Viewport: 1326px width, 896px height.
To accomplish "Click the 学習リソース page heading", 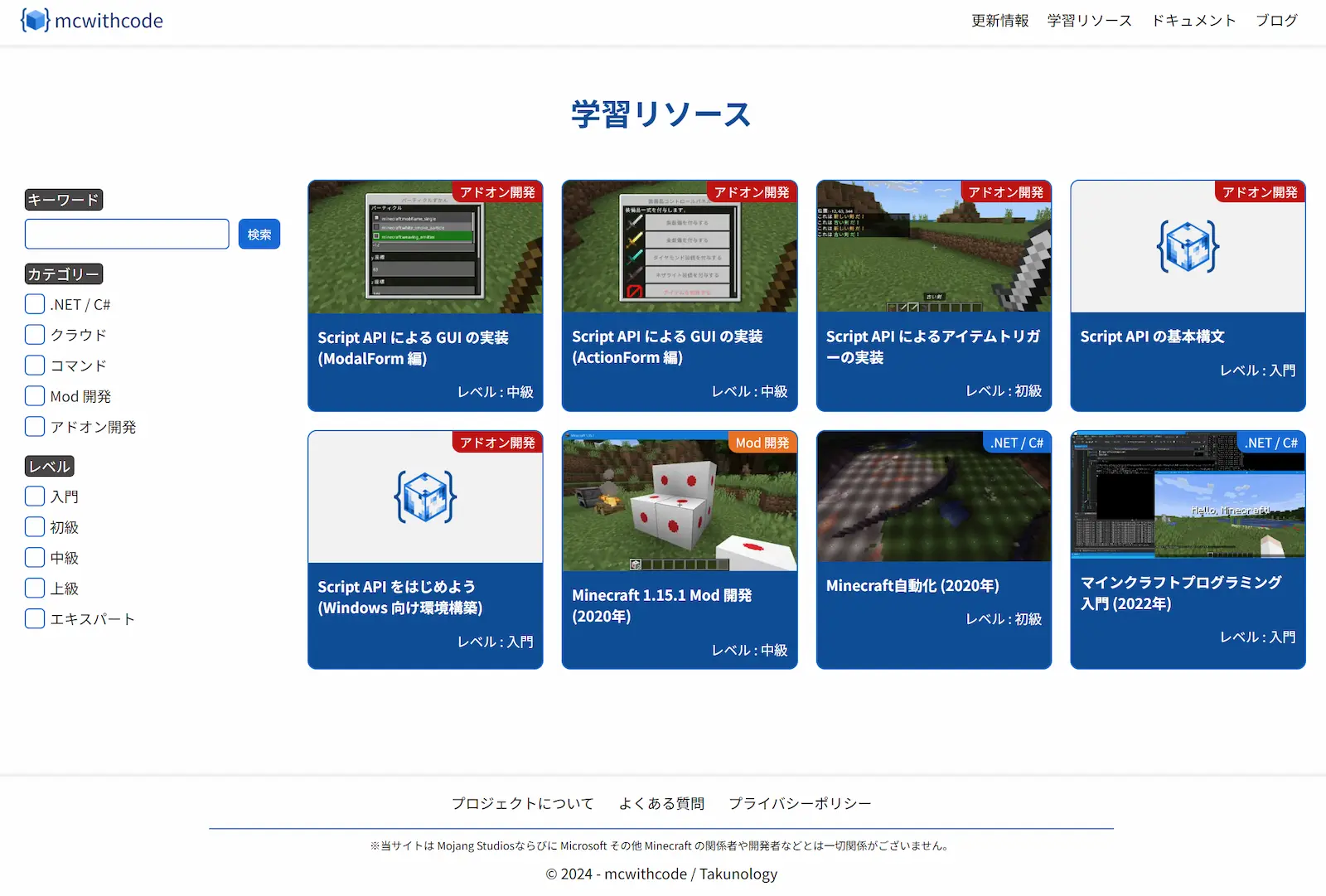I will 661,114.
